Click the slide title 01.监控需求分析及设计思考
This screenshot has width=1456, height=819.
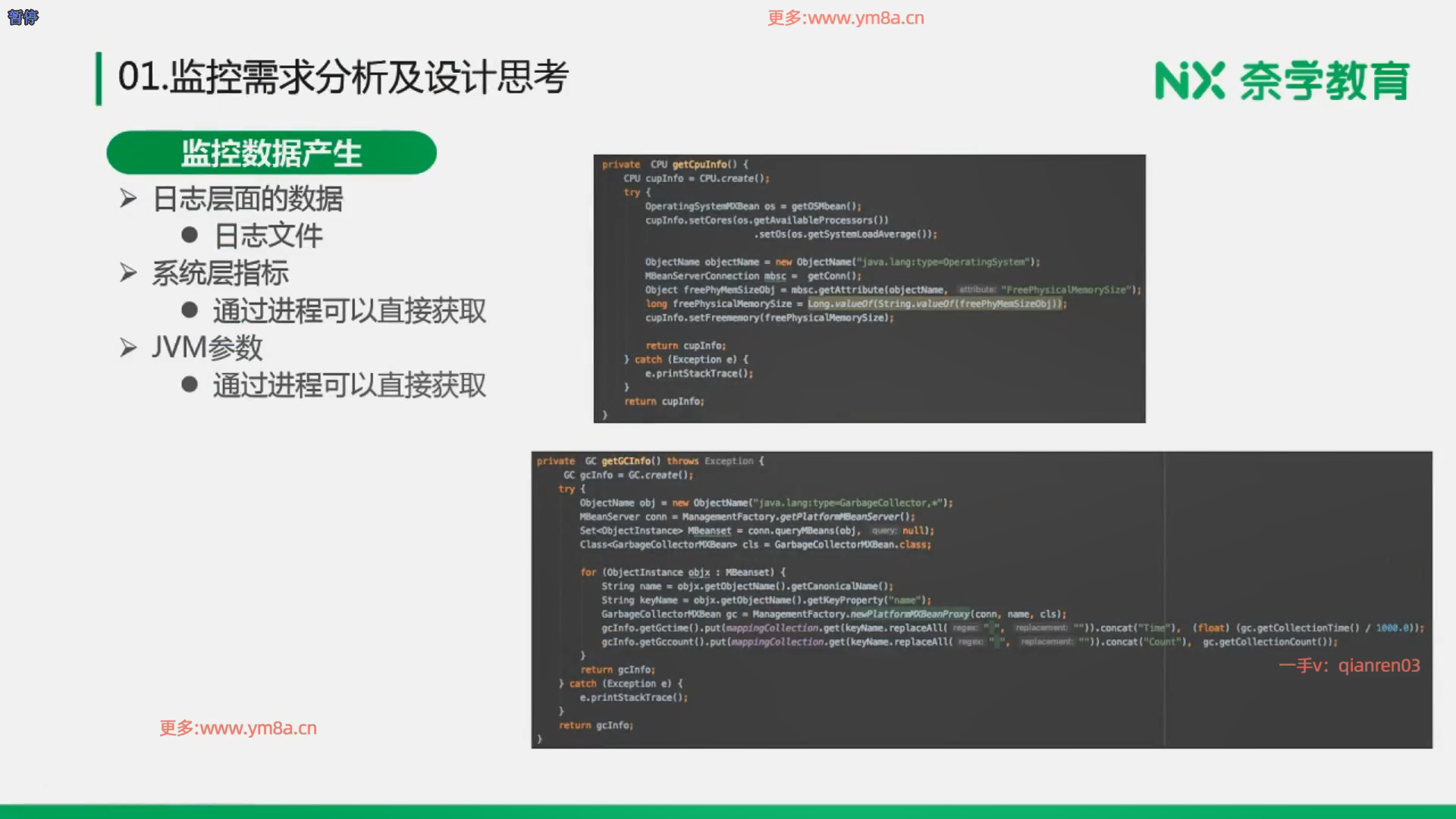point(343,77)
